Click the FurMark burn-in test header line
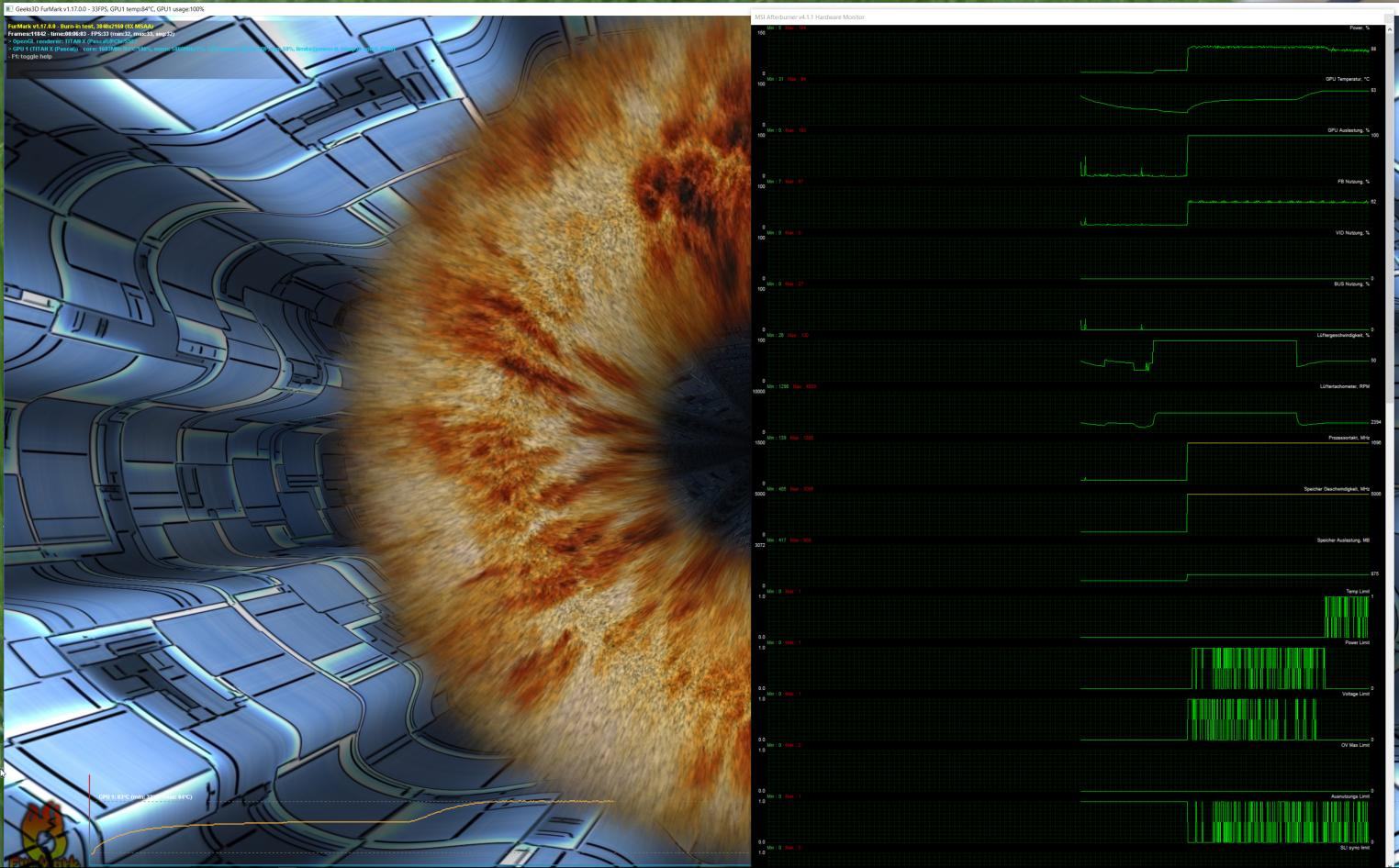Image resolution: width=1399 pixels, height=868 pixels. tap(81, 27)
